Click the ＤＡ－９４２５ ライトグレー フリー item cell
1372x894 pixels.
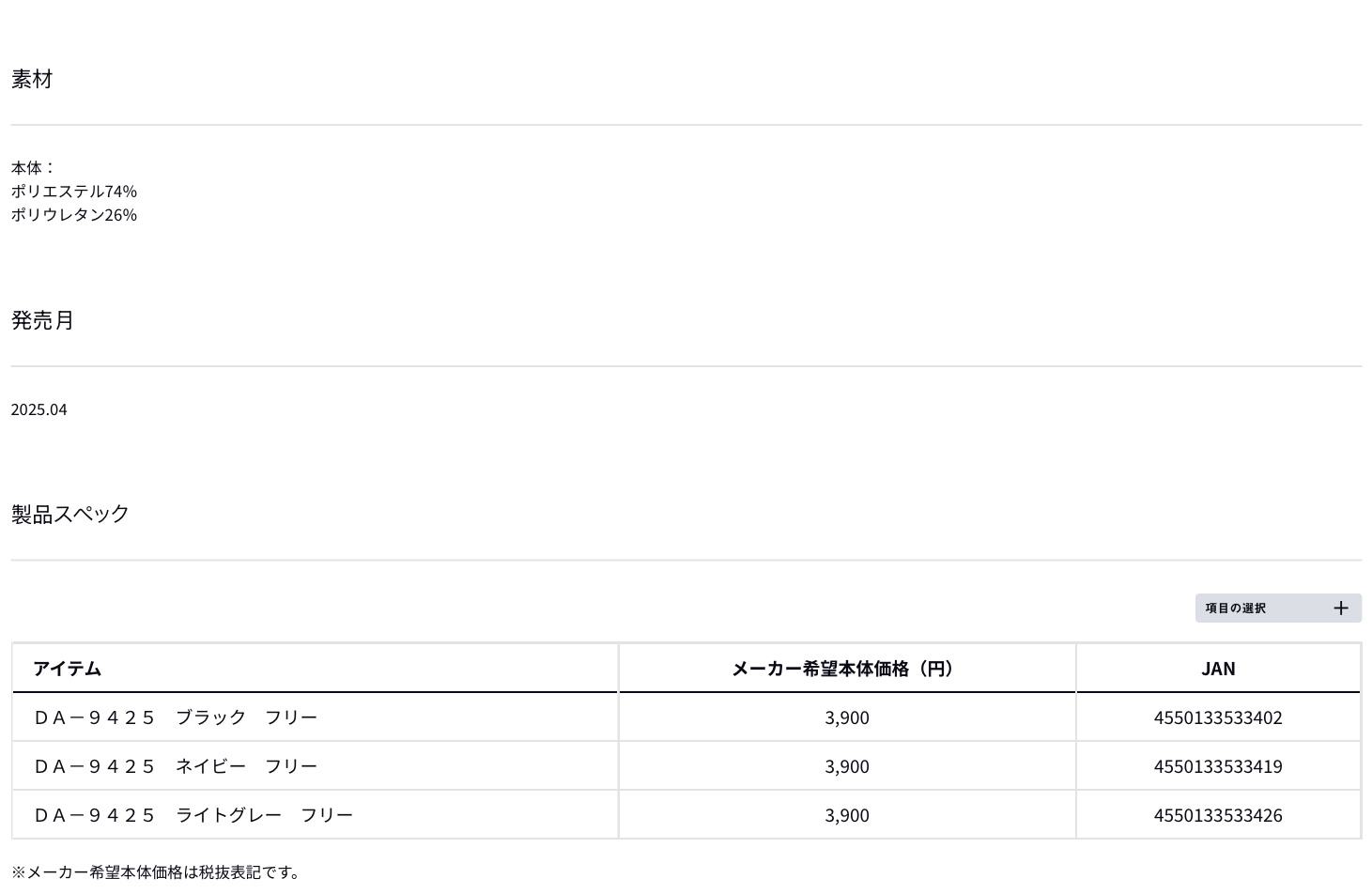(x=193, y=815)
